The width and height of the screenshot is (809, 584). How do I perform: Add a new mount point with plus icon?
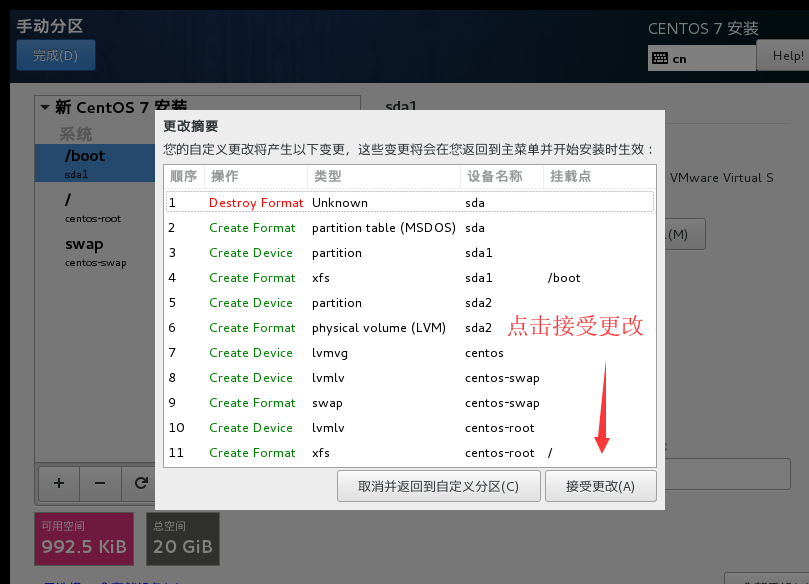(x=59, y=483)
